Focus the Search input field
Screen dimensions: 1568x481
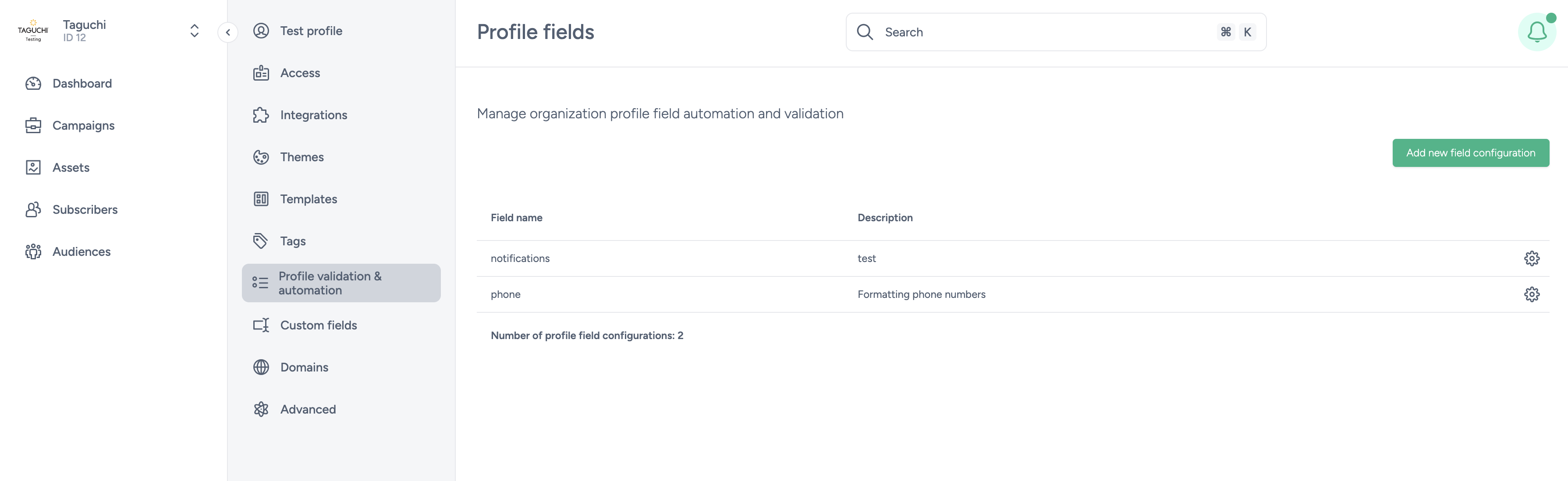1056,32
